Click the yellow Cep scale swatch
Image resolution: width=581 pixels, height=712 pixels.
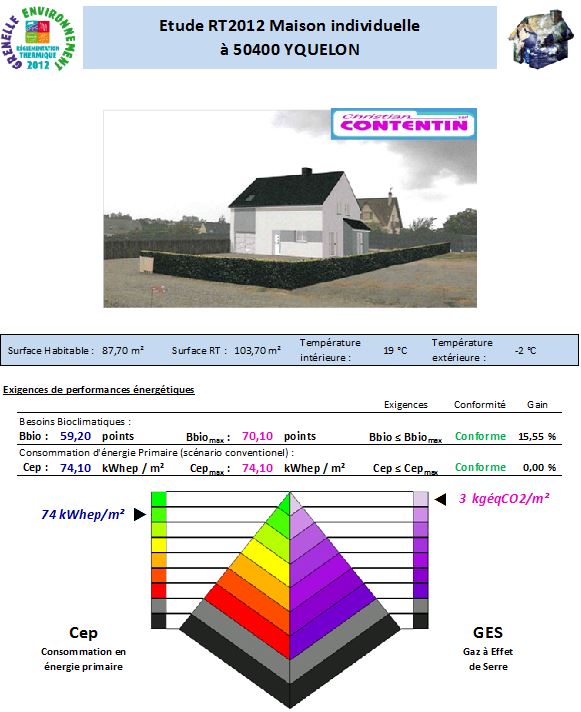(x=159, y=545)
